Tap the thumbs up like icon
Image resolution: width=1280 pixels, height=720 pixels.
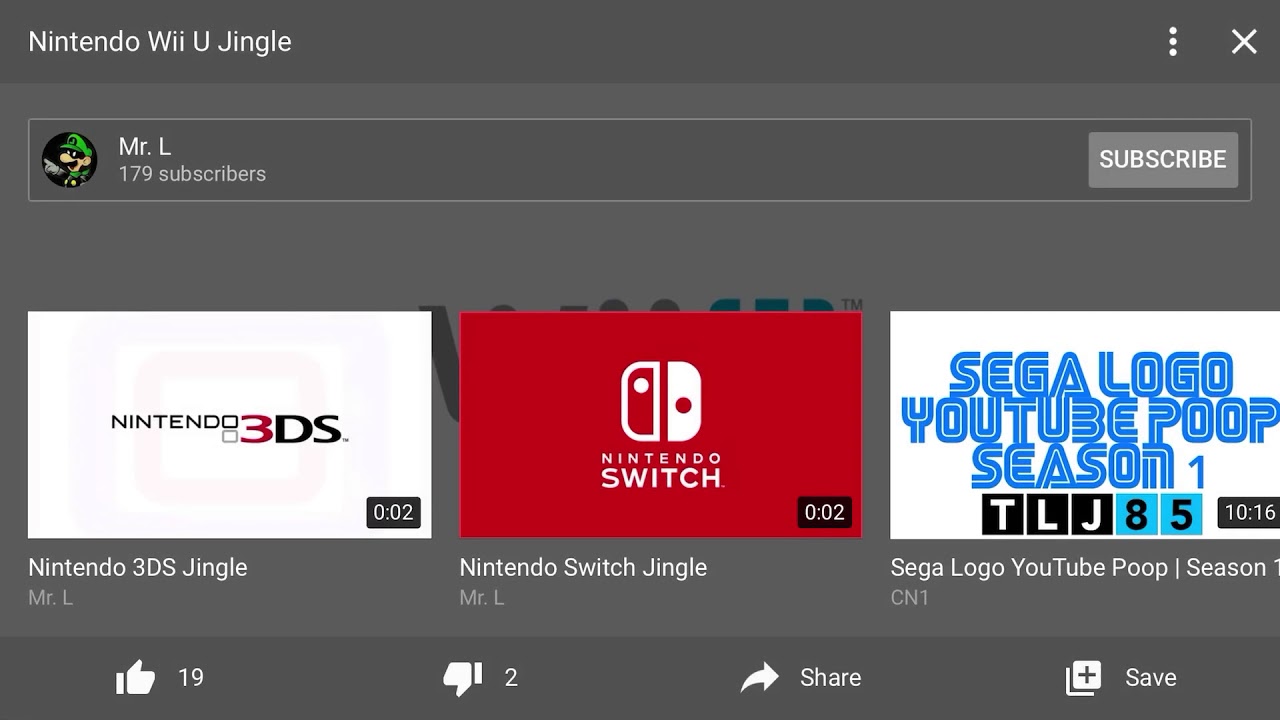pos(136,678)
